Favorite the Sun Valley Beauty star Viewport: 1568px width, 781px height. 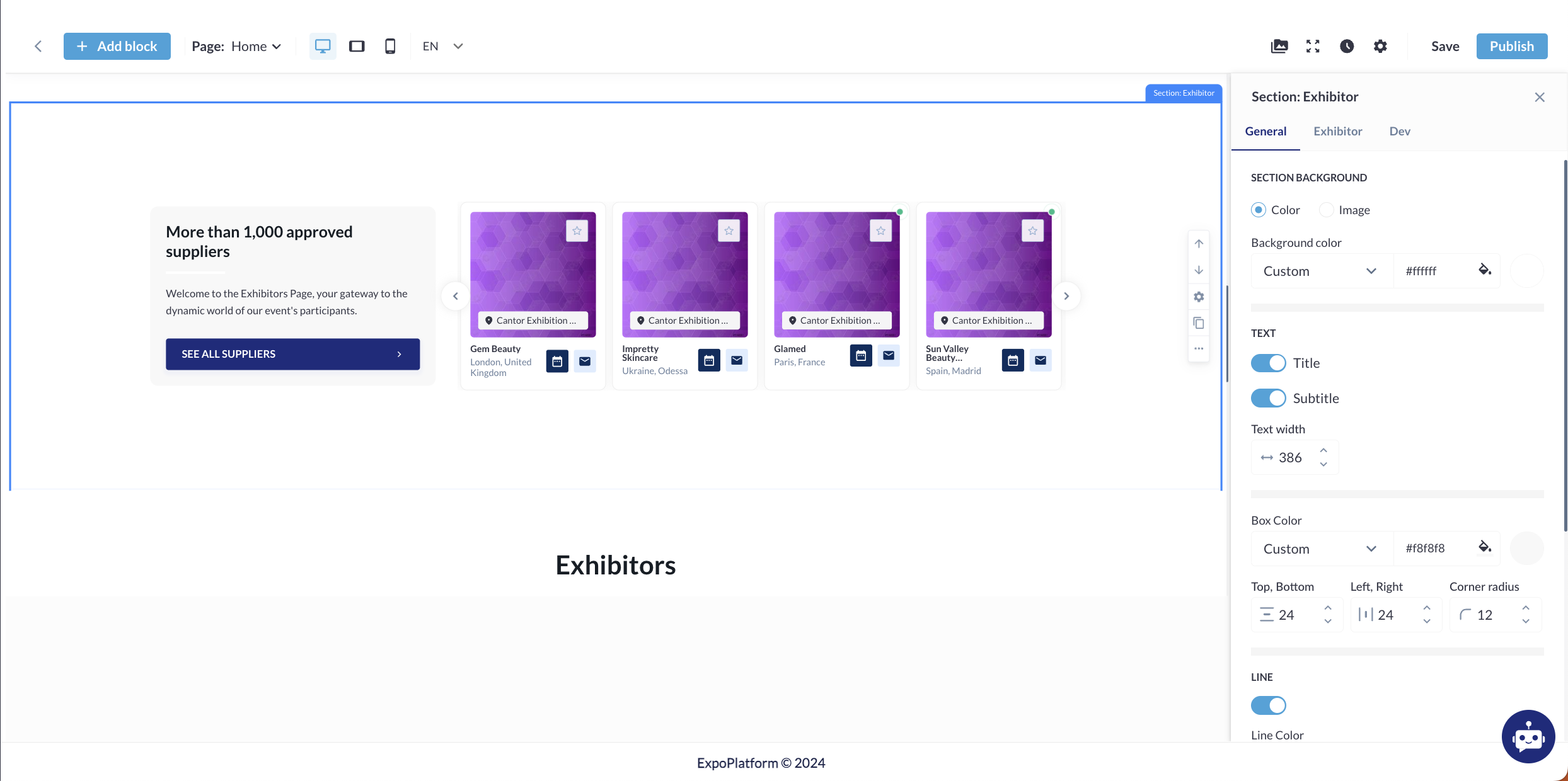tap(1032, 231)
